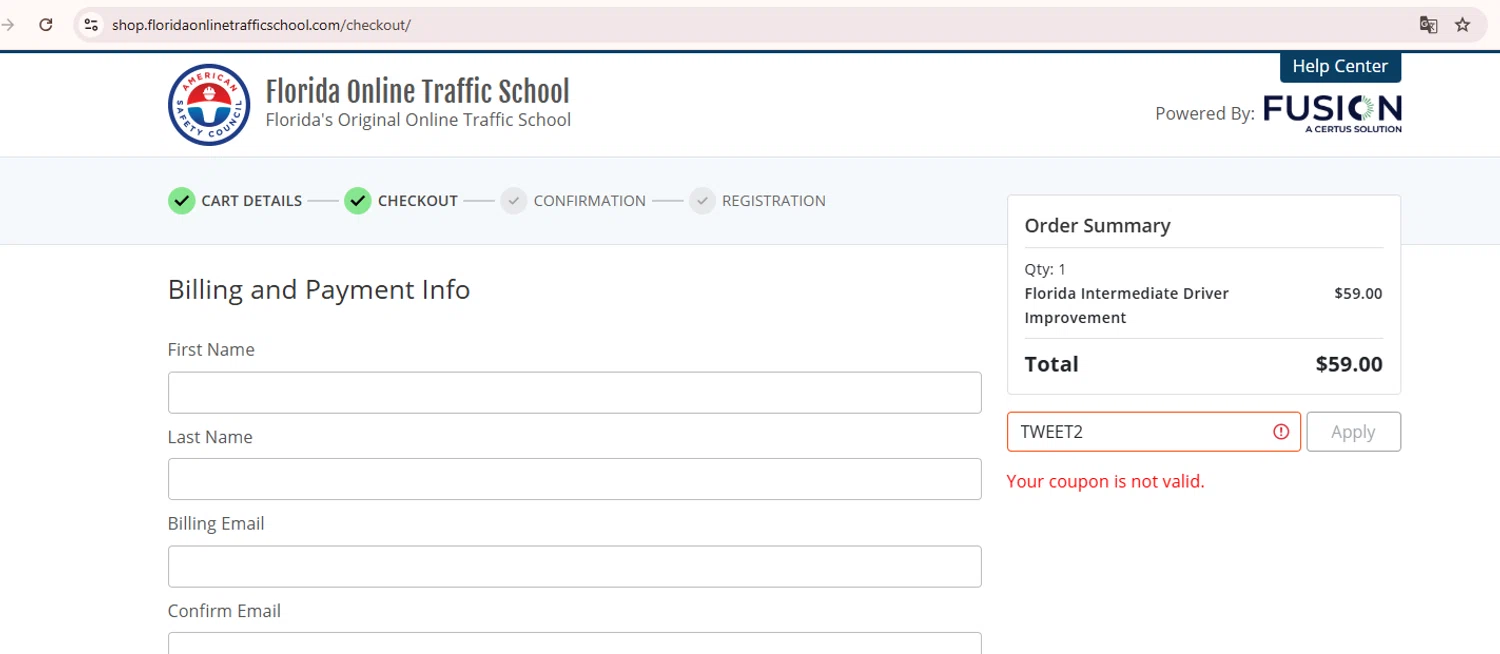Select the Registration step label
Viewport: 1500px width, 654px height.
(x=774, y=201)
